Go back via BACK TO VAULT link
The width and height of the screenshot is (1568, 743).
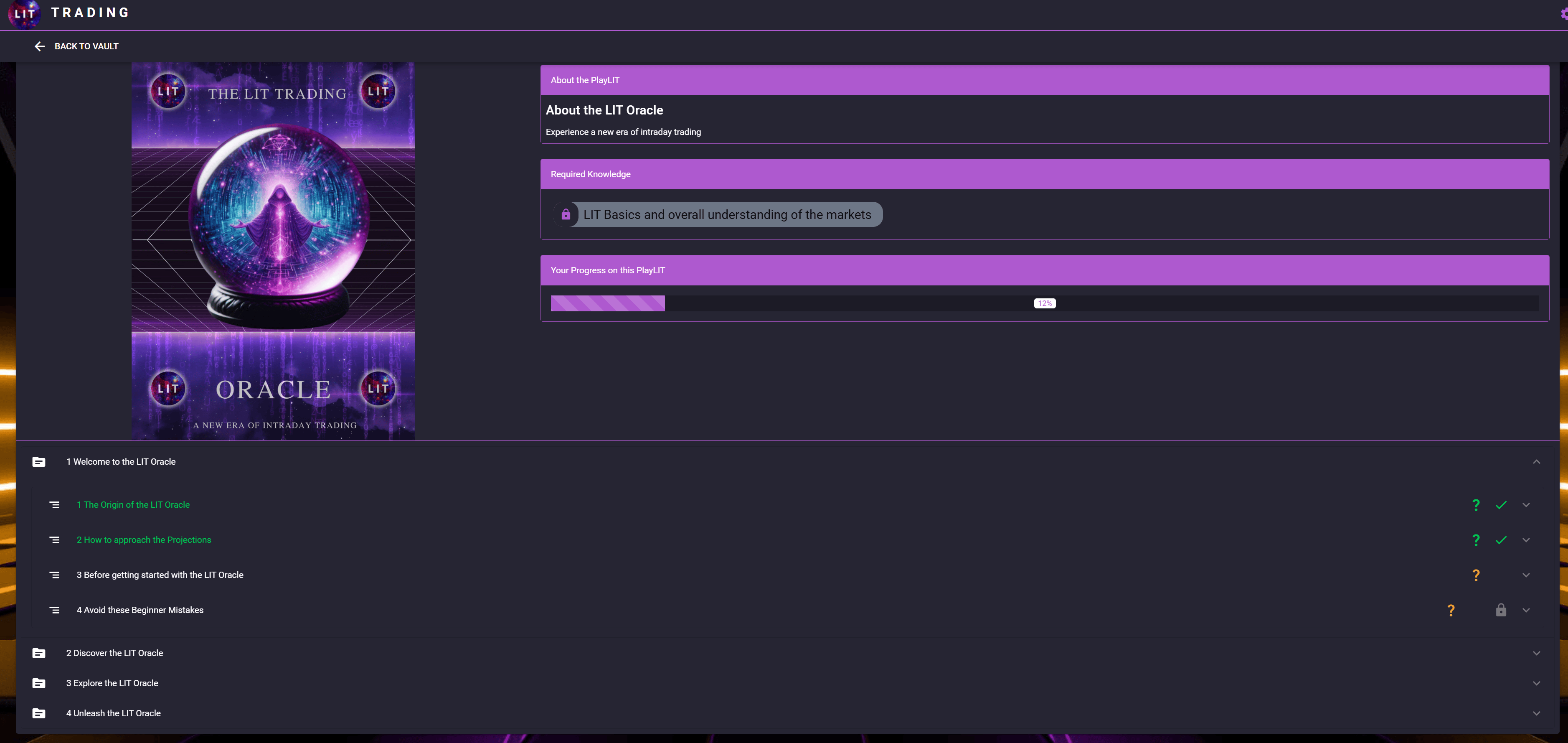pyautogui.click(x=86, y=46)
